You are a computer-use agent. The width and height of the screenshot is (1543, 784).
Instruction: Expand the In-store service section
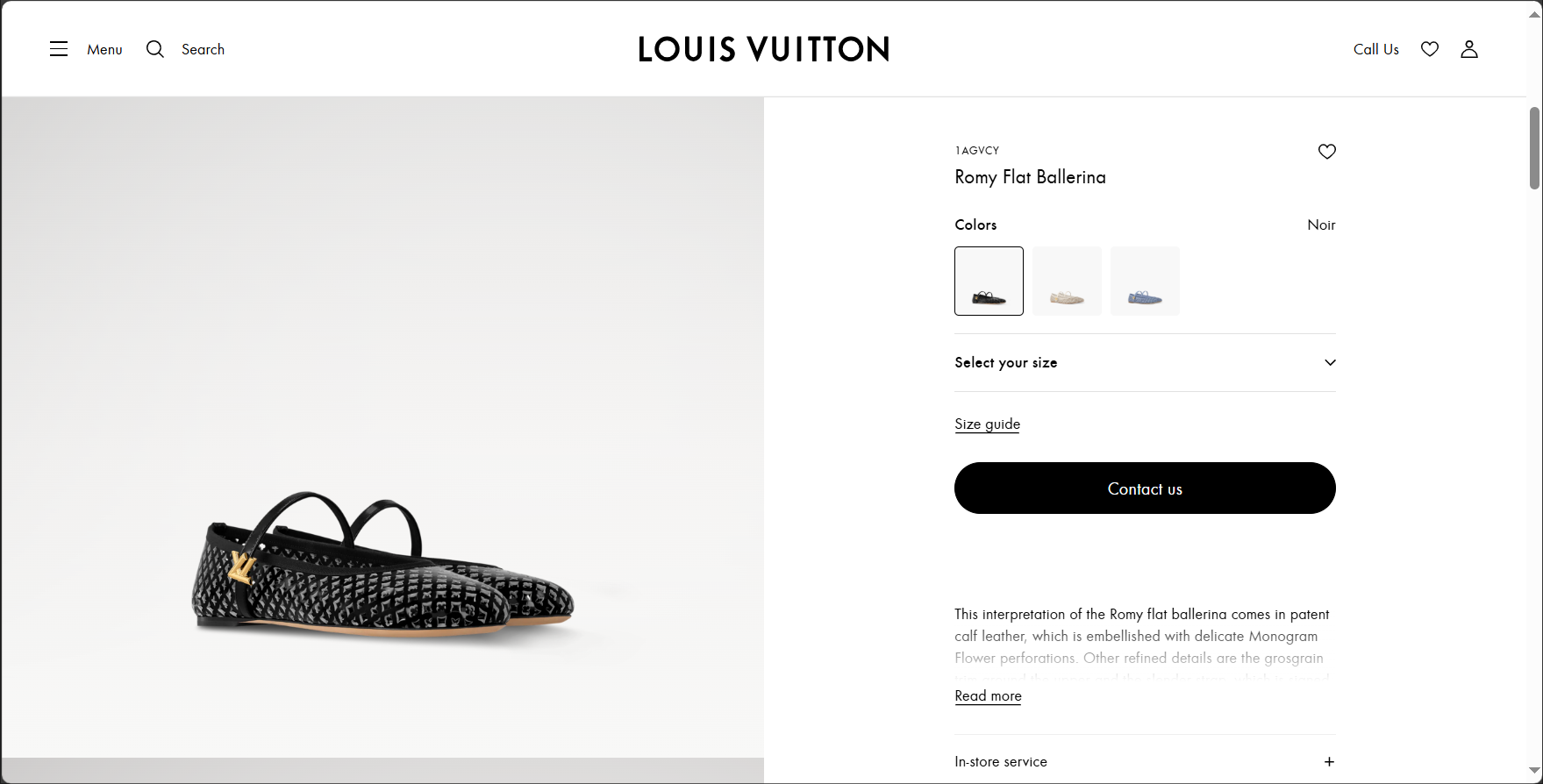point(1329,762)
